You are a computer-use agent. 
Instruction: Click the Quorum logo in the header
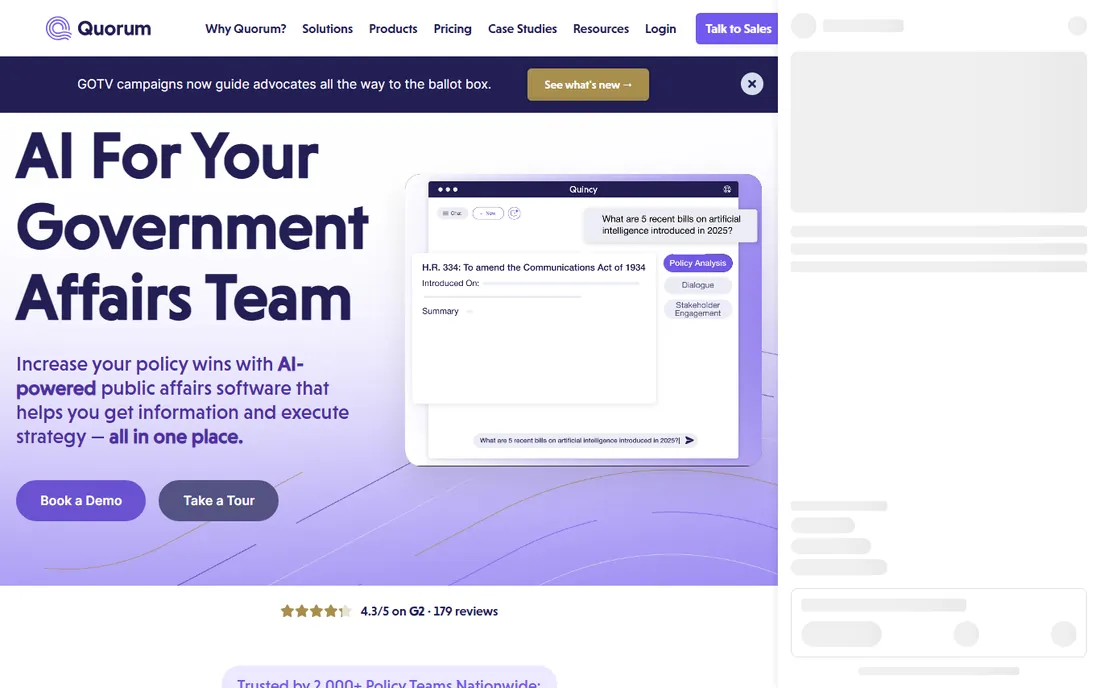coord(98,29)
